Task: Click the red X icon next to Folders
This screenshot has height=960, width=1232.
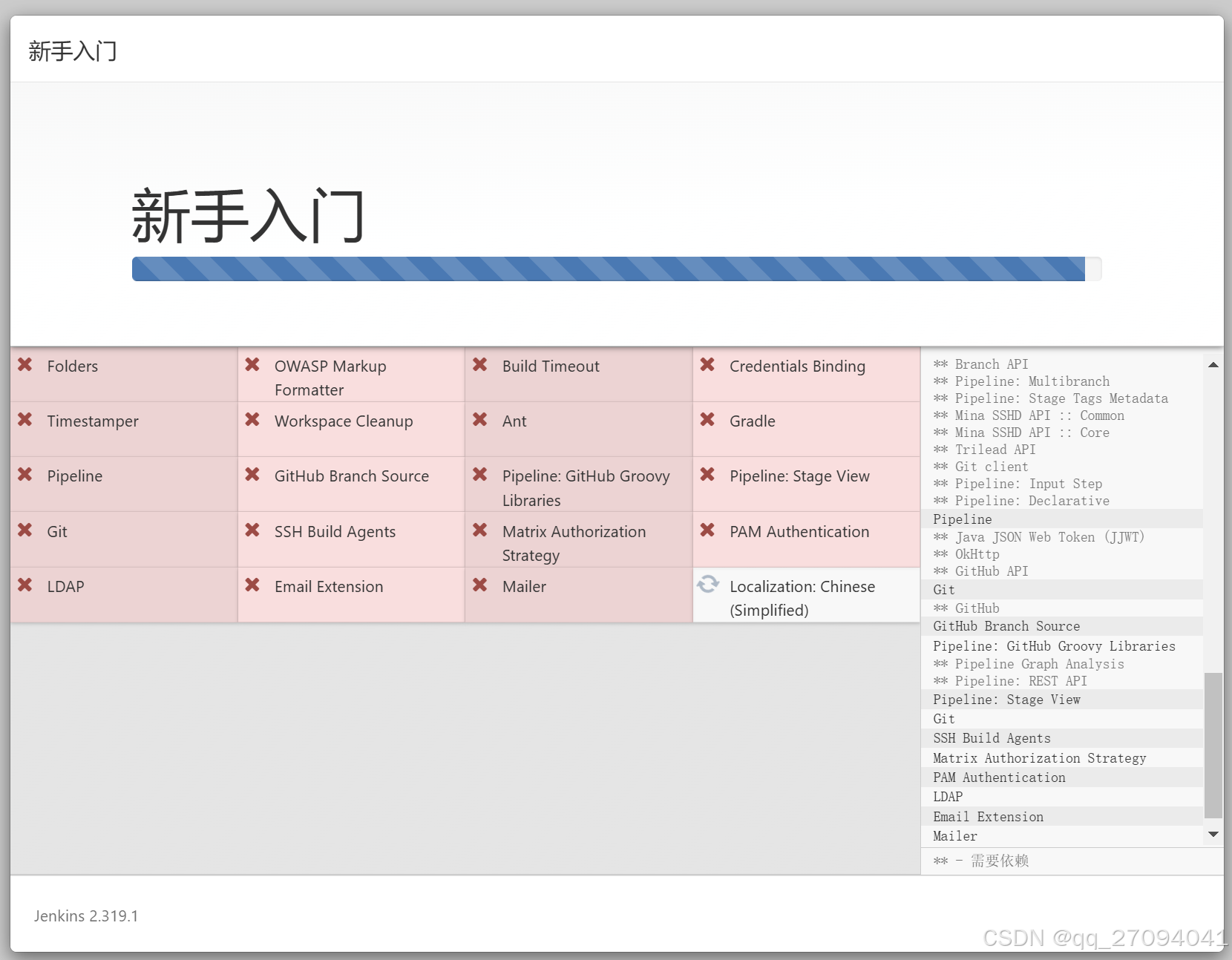Action: (x=25, y=366)
